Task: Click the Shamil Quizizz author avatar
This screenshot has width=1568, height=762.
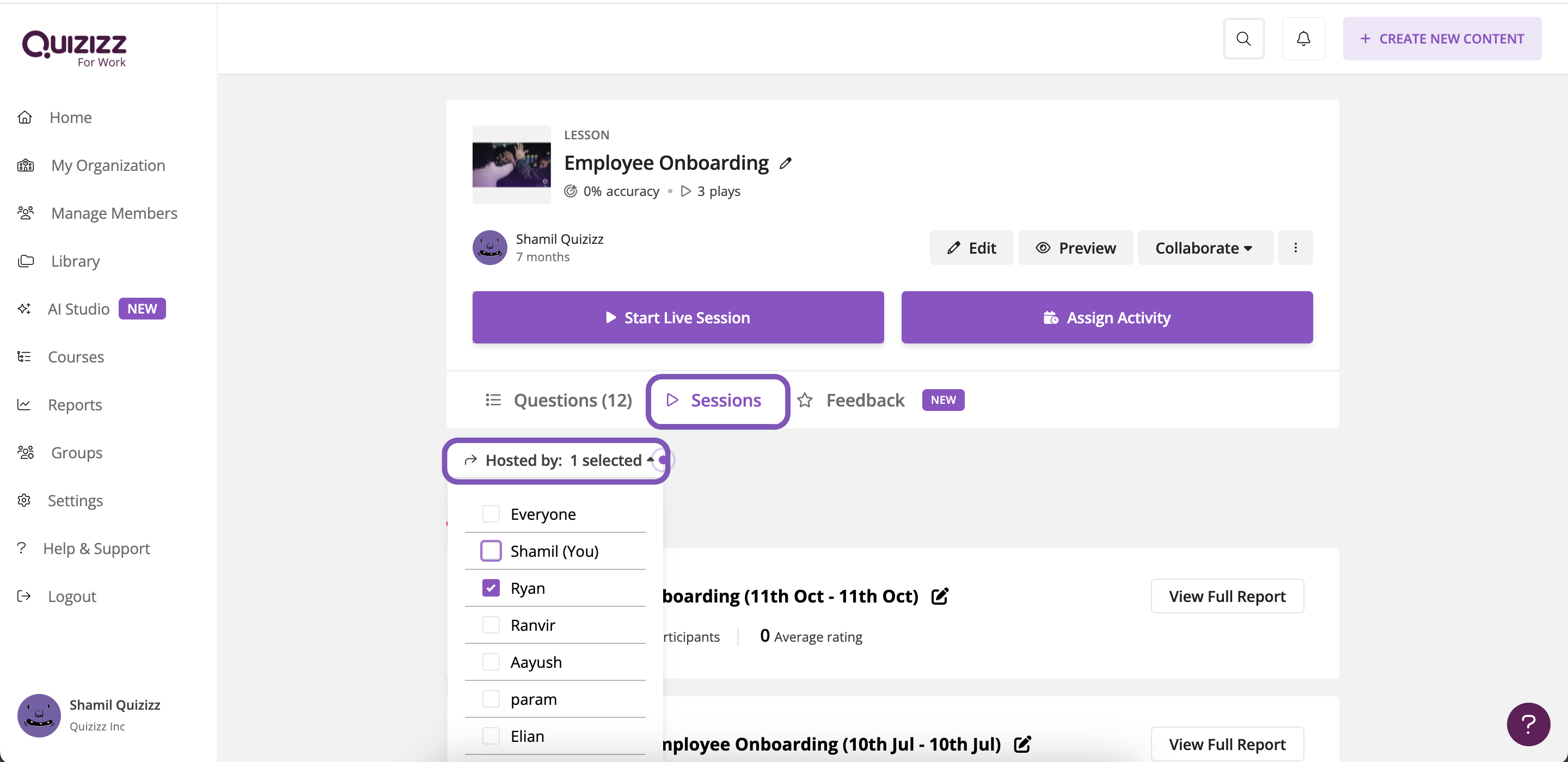Action: coord(489,248)
